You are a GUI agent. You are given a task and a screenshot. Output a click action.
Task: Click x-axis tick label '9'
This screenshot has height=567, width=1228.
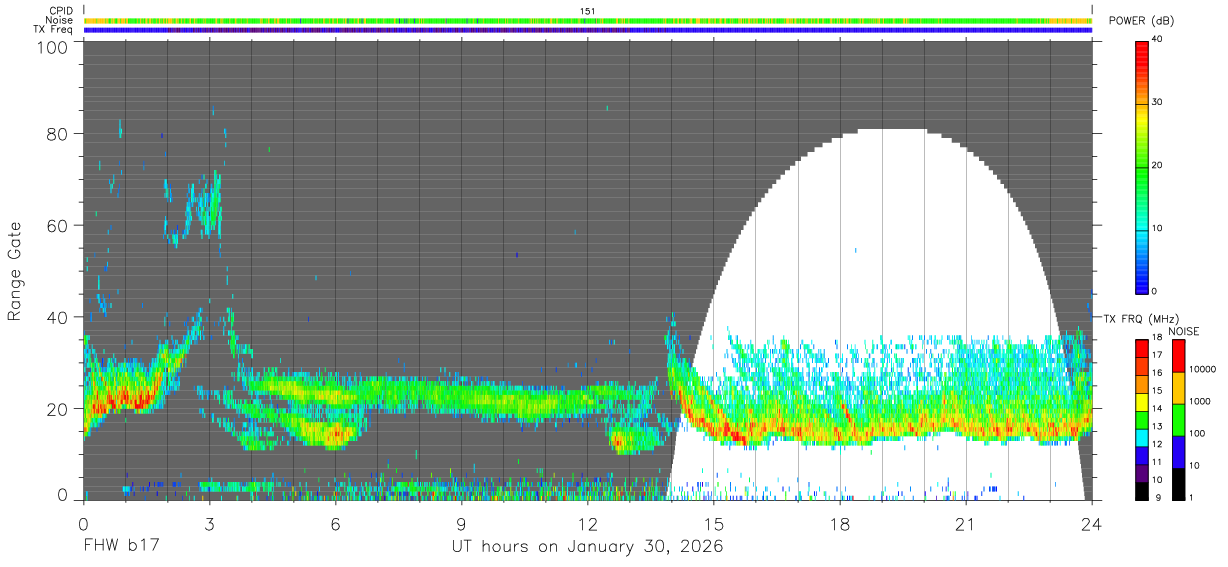click(x=462, y=524)
